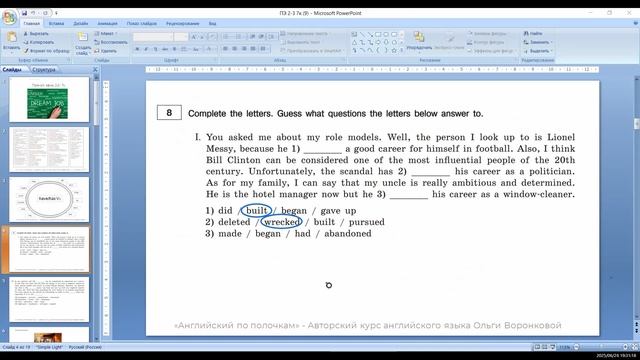The width and height of the screenshot is (640, 360).
Task: Click Контур фигуры shape outline
Action: pos(486,42)
